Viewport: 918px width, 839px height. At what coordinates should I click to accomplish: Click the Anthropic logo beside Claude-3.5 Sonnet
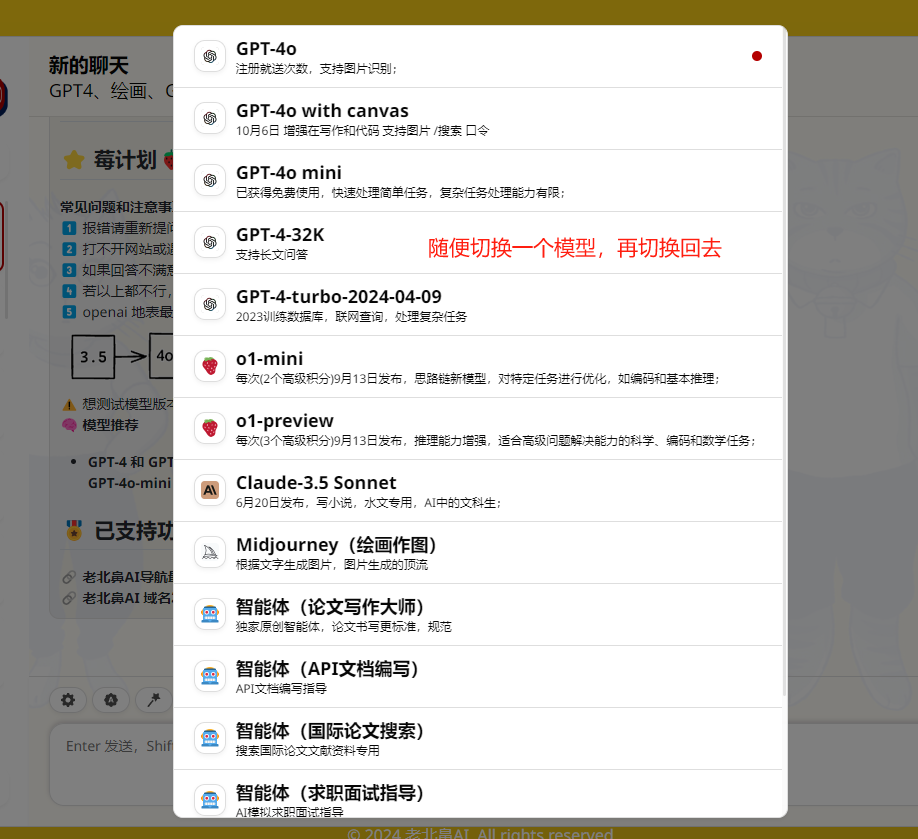pyautogui.click(x=210, y=490)
